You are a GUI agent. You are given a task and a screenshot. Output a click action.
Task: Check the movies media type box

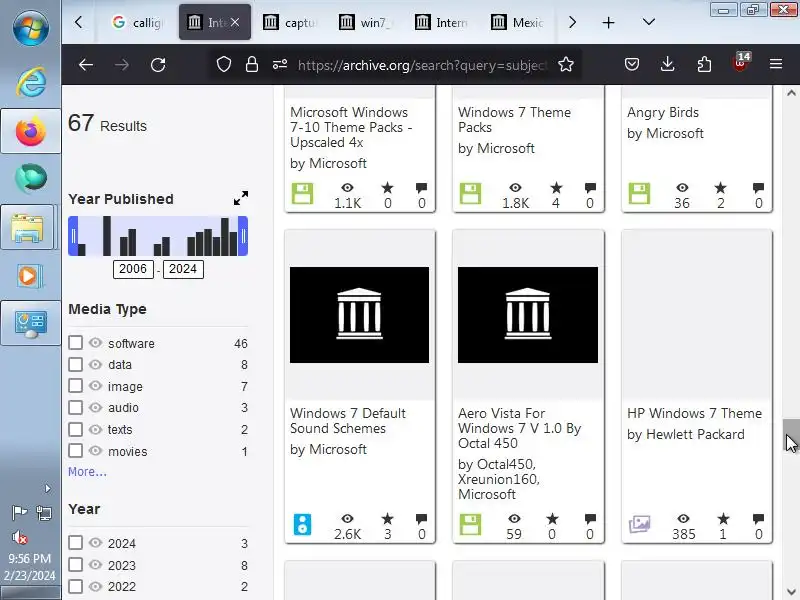pyautogui.click(x=76, y=451)
